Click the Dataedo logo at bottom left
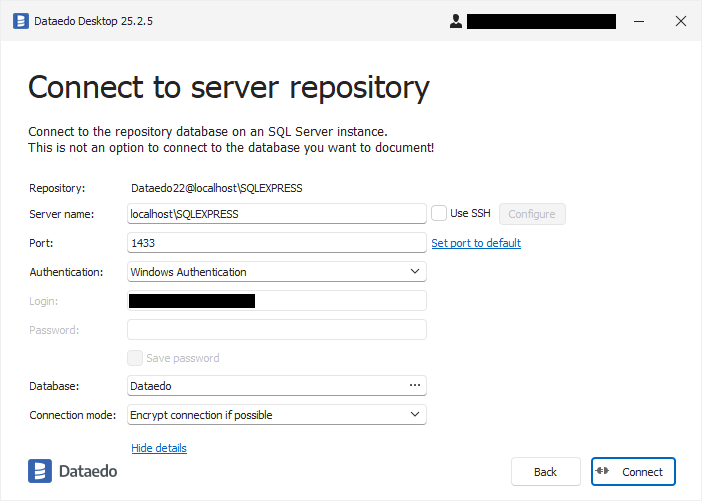 (x=73, y=471)
